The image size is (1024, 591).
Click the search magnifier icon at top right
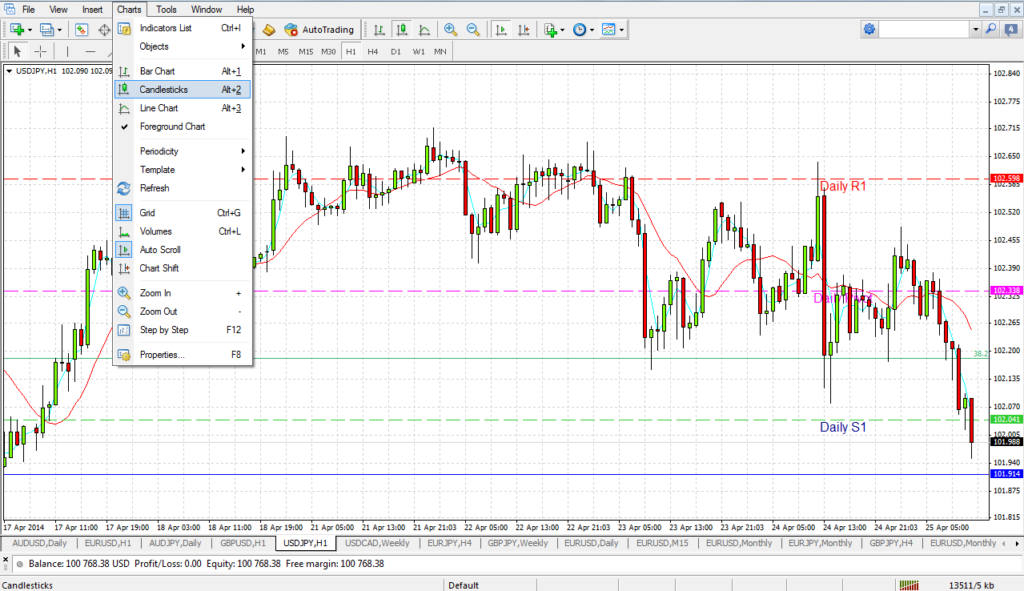click(x=991, y=29)
